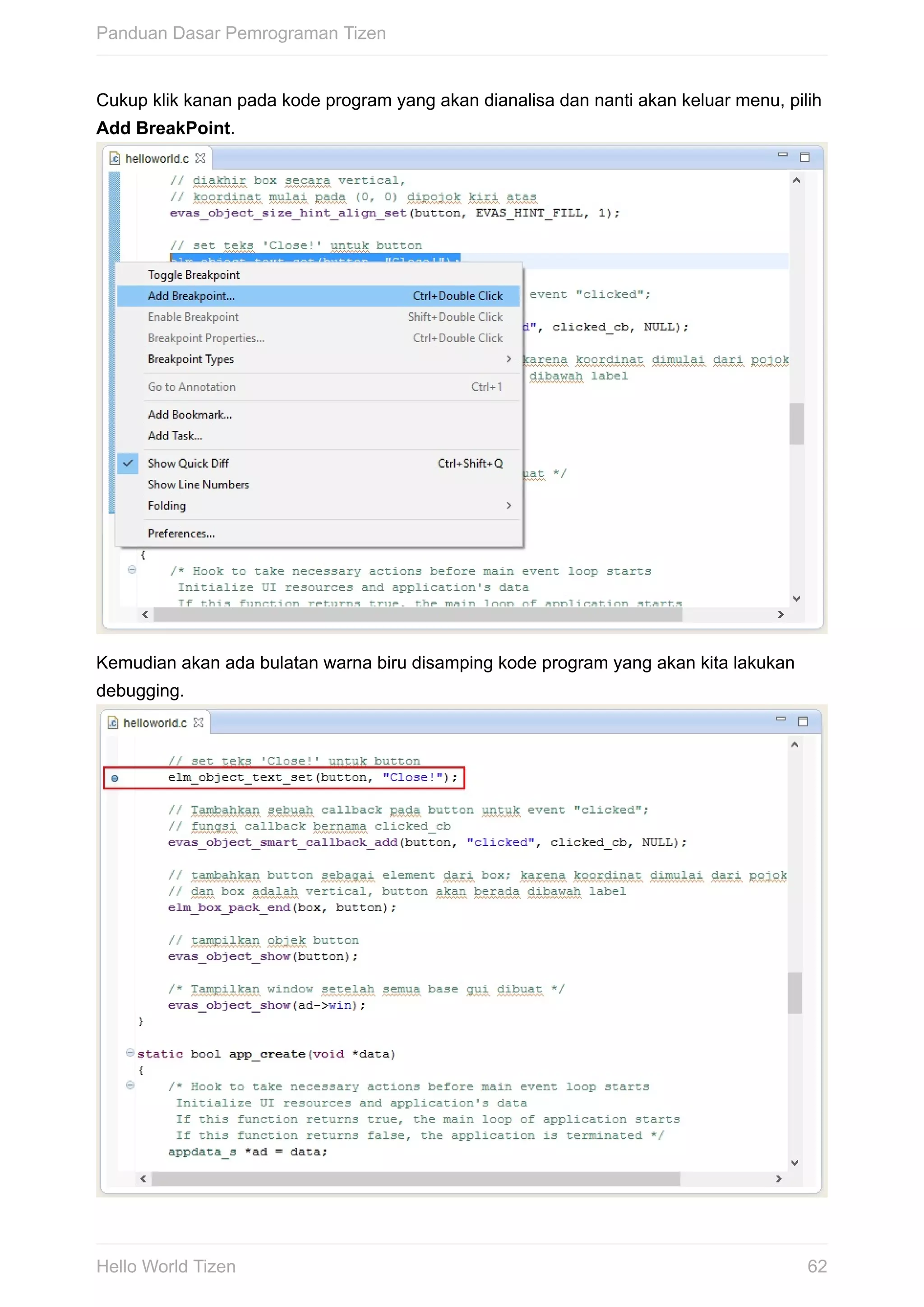
Task: Collapse Hook comment fold in upper editor
Action: 132,570
